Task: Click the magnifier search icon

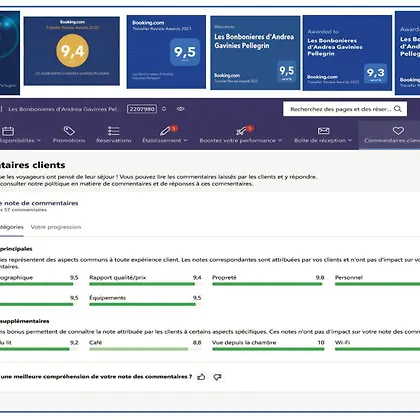Action: 398,109
